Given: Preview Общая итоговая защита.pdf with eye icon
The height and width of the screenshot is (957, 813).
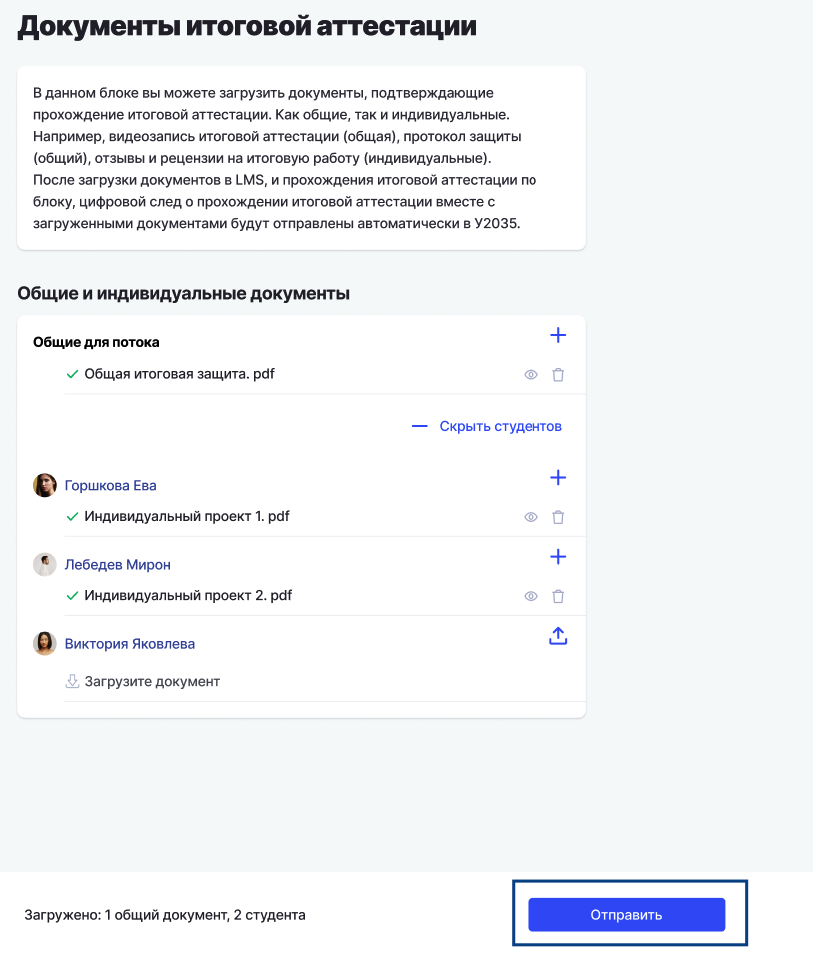Looking at the screenshot, I should [531, 375].
